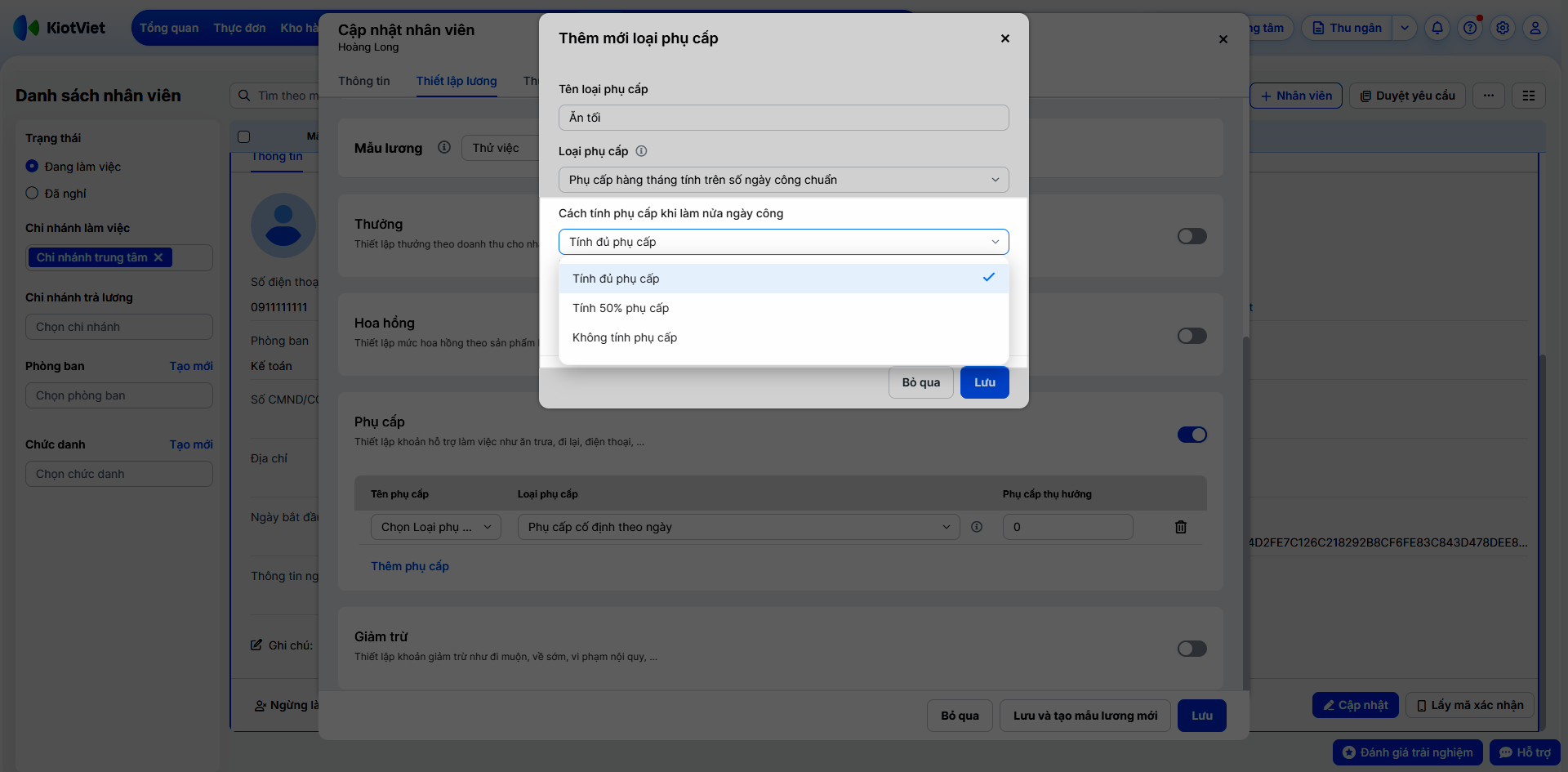The image size is (1568, 772).
Task: Open the user account icon
Action: tap(1535, 28)
